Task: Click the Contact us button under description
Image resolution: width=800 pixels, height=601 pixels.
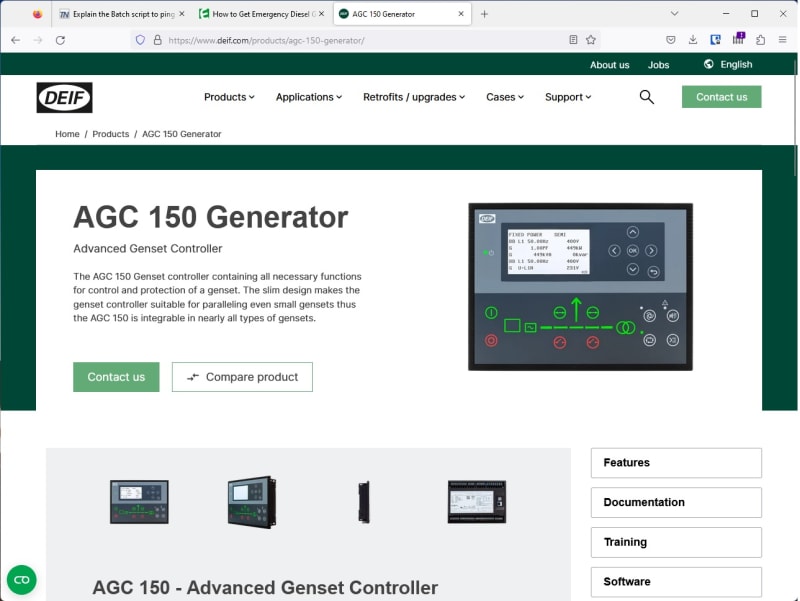Action: [x=116, y=377]
